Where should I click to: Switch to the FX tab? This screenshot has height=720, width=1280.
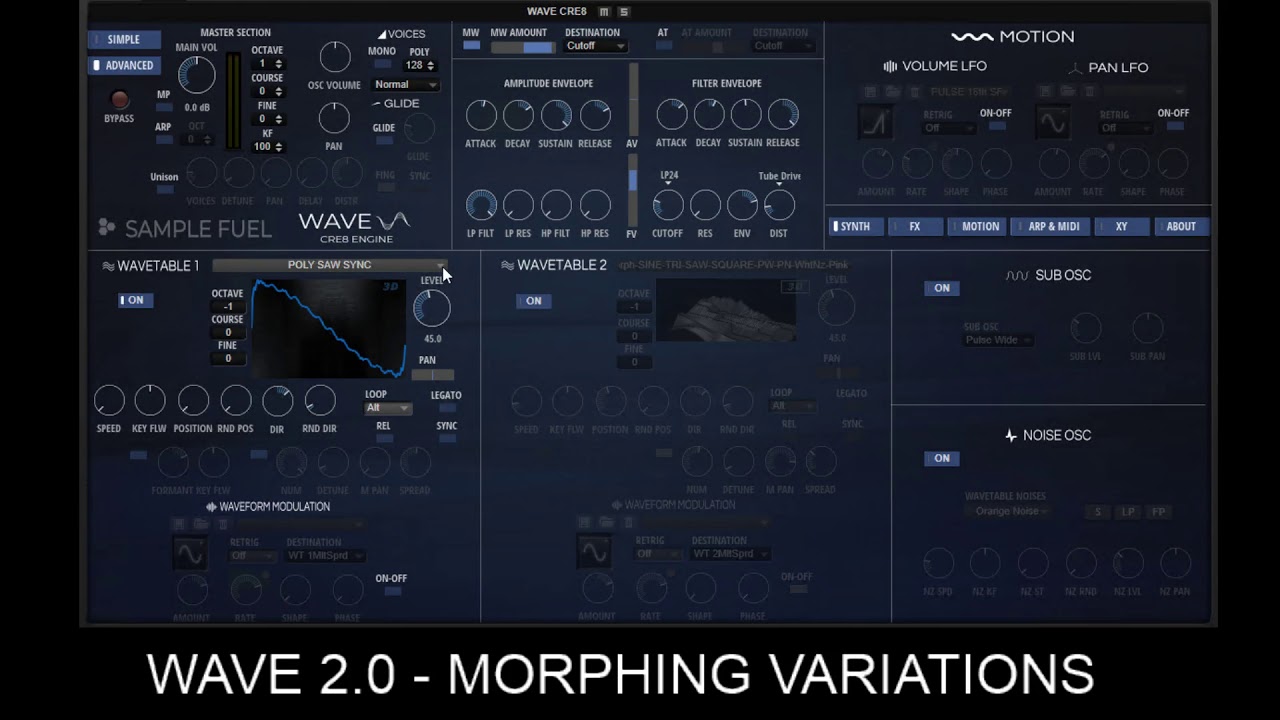[915, 227]
